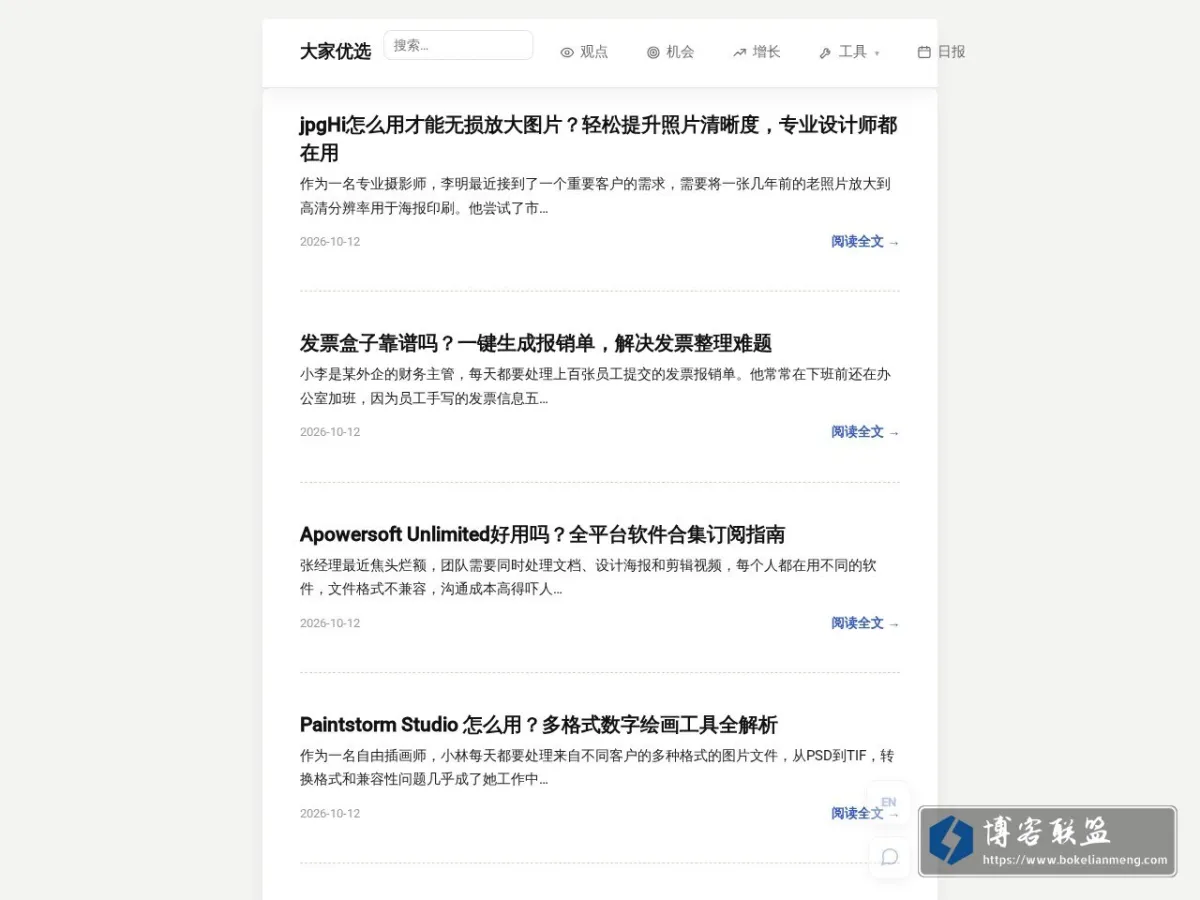The image size is (1200, 900).
Task: Open the Apowersoft Unlimited article title
Action: point(542,534)
